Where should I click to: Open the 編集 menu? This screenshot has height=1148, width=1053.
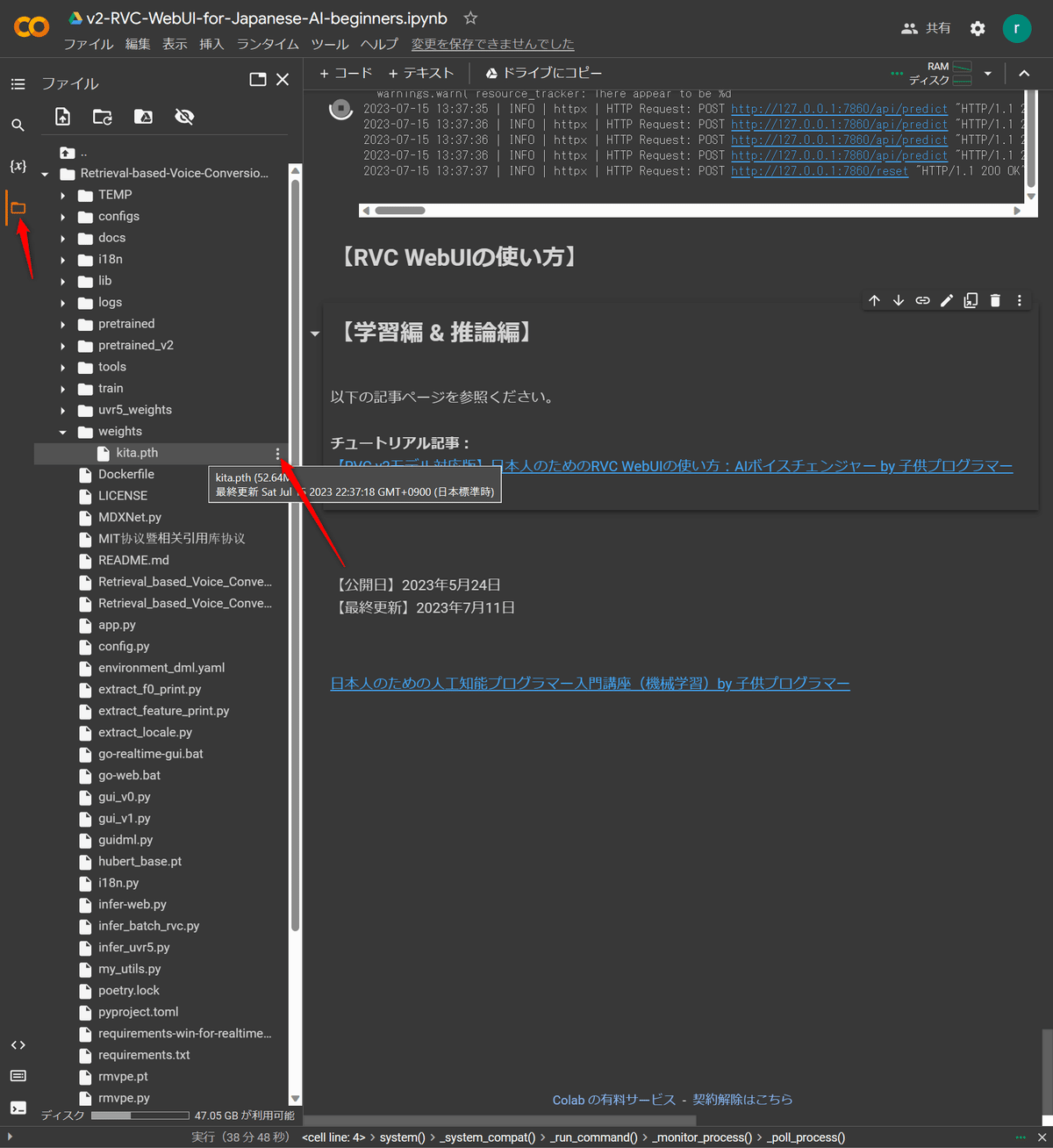(138, 44)
